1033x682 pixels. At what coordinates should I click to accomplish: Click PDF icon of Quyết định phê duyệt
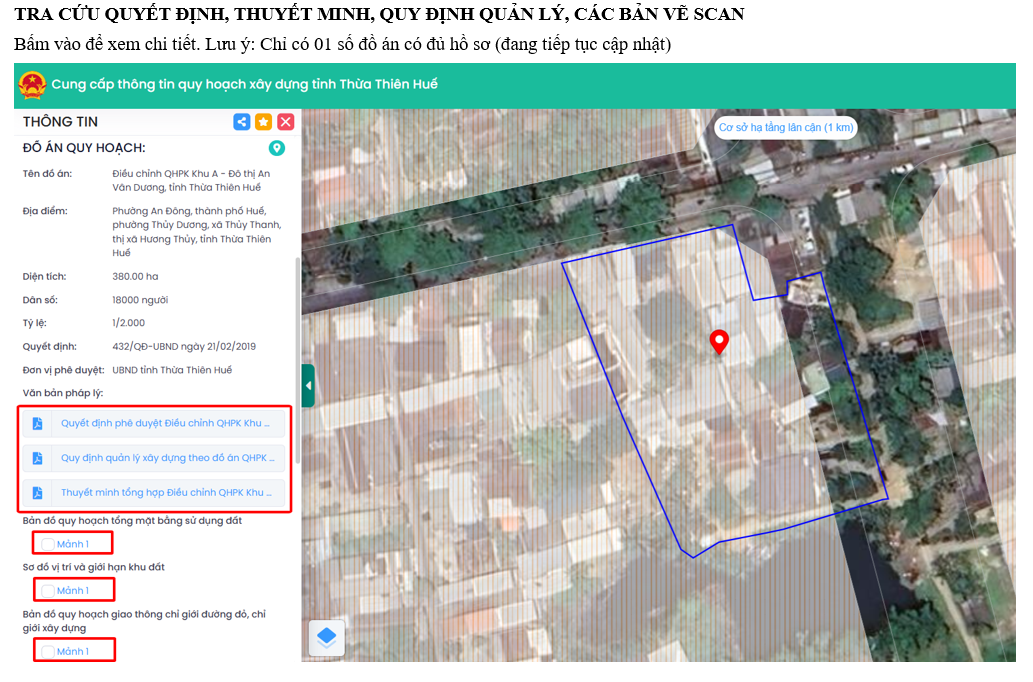tap(38, 423)
